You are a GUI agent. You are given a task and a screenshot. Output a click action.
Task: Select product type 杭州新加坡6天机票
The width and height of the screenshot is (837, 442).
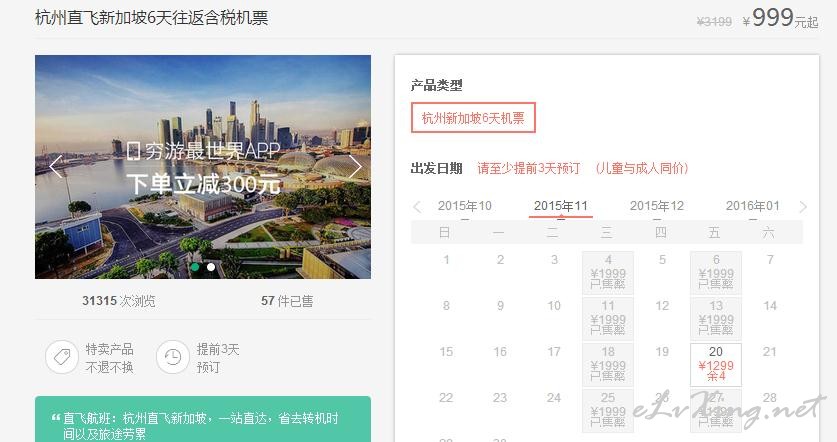[x=473, y=118]
